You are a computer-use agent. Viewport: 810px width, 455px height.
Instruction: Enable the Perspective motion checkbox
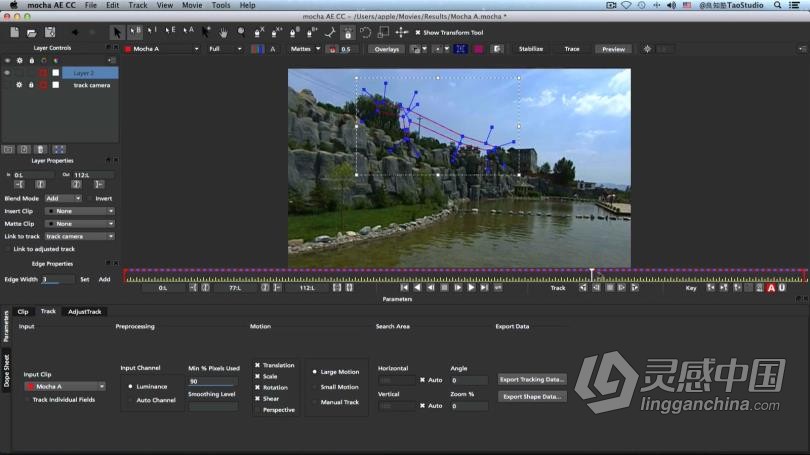257,410
